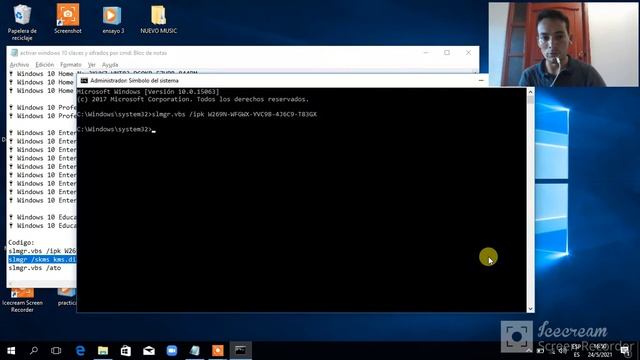Open taskbar search magnifier
640x360 pixels.
[34, 350]
